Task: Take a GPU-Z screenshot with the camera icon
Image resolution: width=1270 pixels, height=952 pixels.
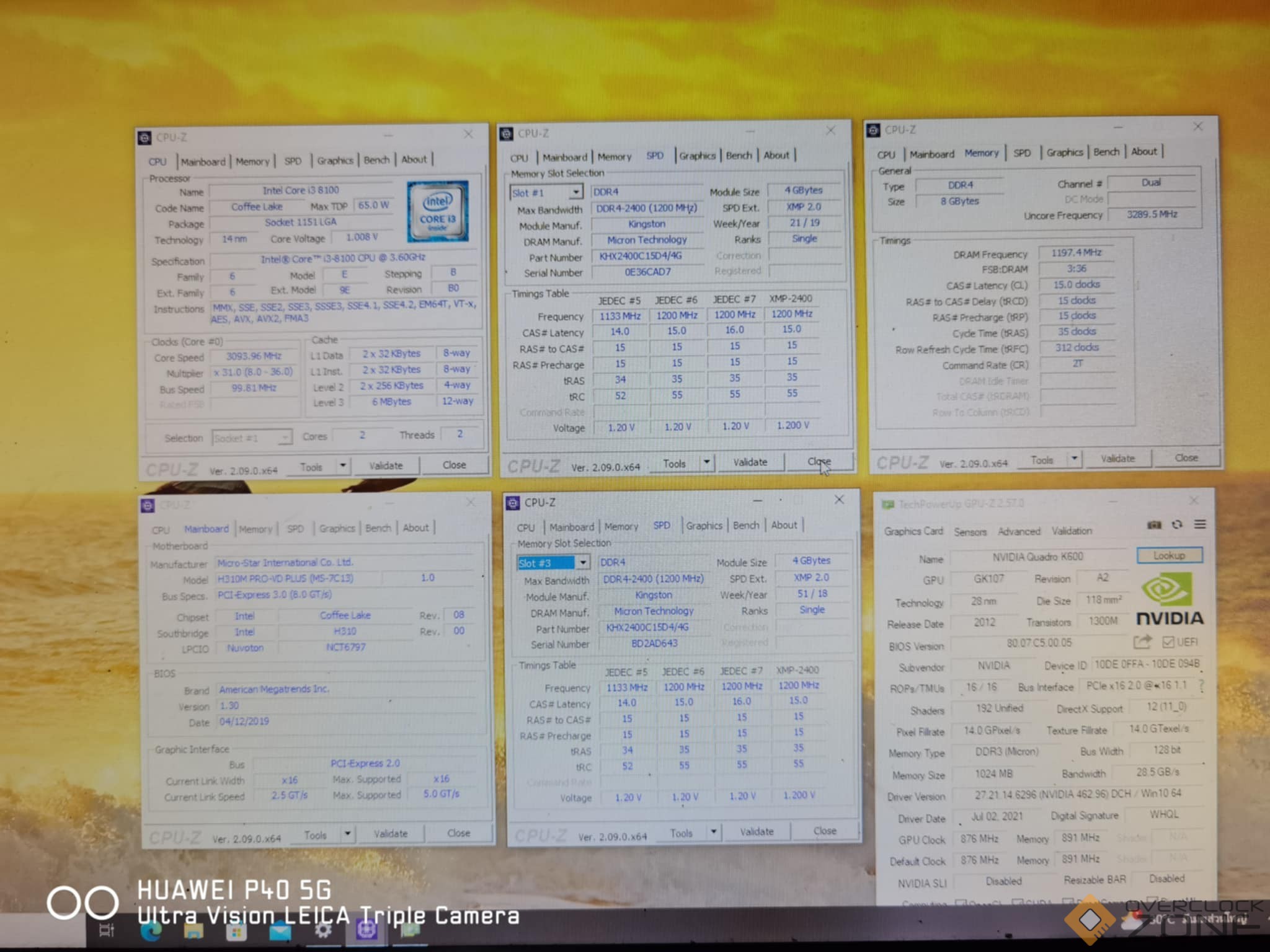Action: (x=1154, y=525)
